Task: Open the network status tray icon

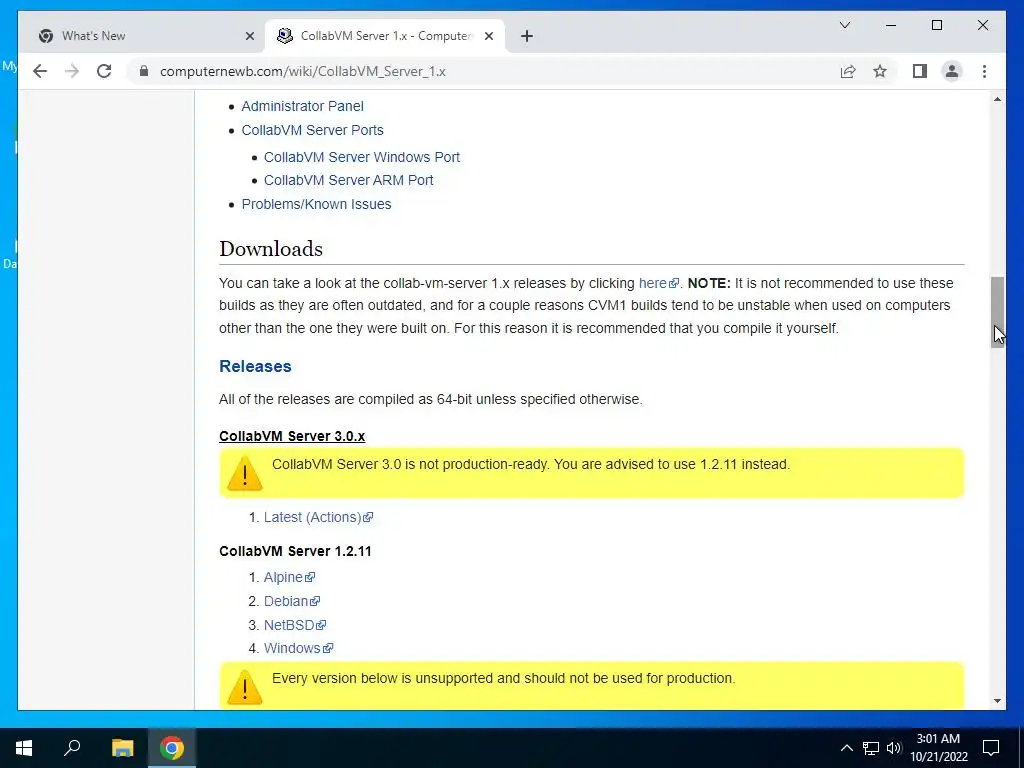Action: click(x=871, y=748)
